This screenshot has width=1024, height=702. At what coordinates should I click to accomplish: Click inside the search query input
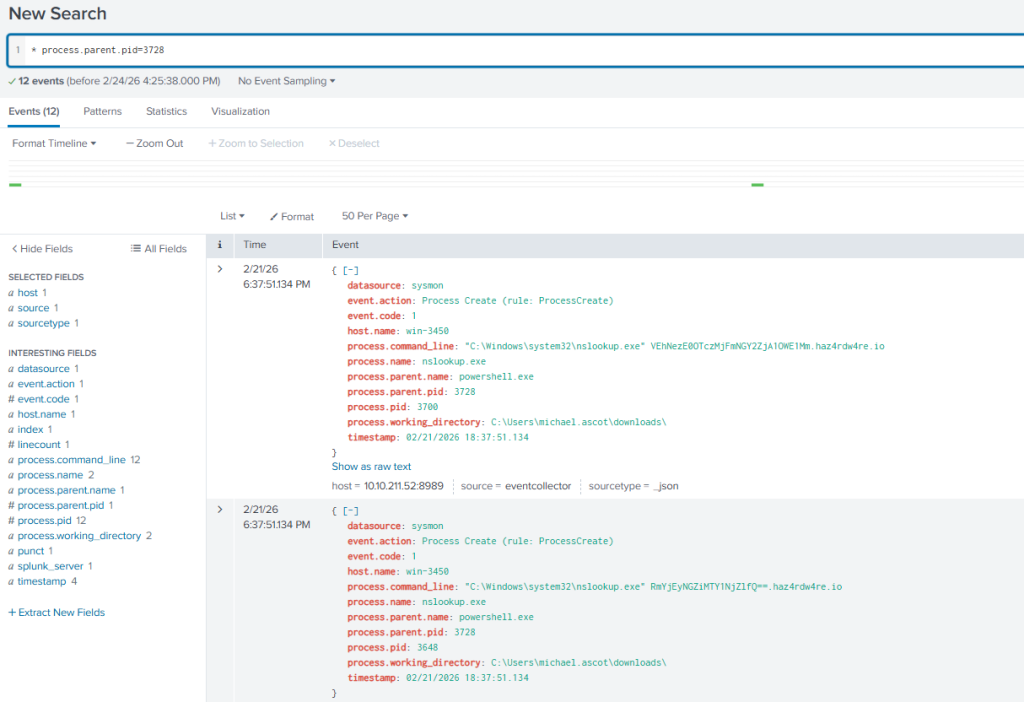(500, 50)
